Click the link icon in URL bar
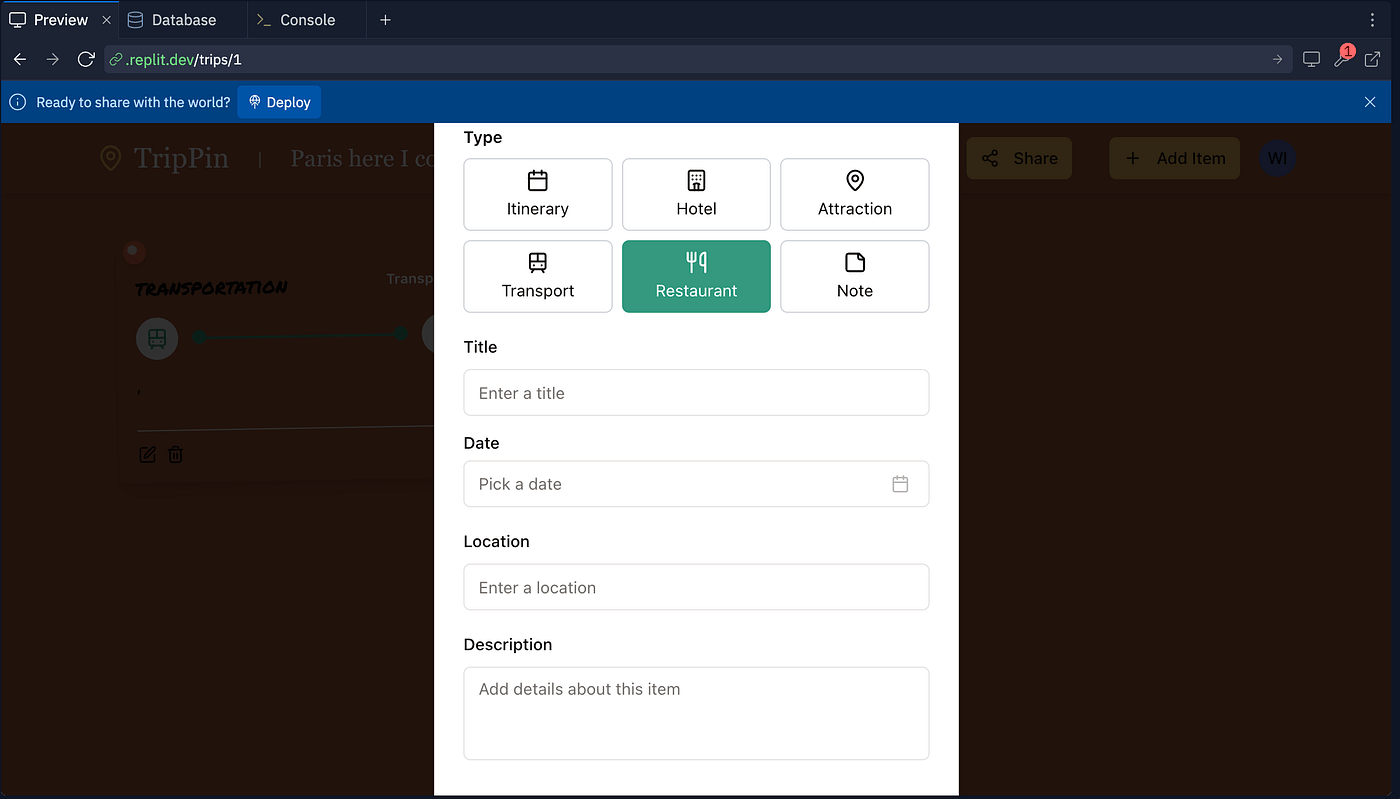 (115, 60)
